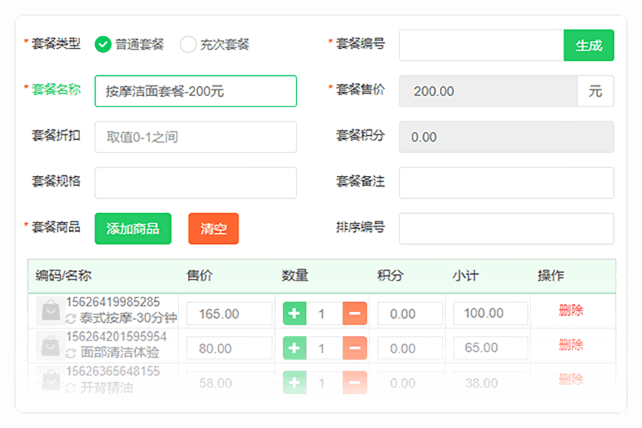
Task: Decrease quantity for 开背精油 with minus icon
Action: coord(355,383)
